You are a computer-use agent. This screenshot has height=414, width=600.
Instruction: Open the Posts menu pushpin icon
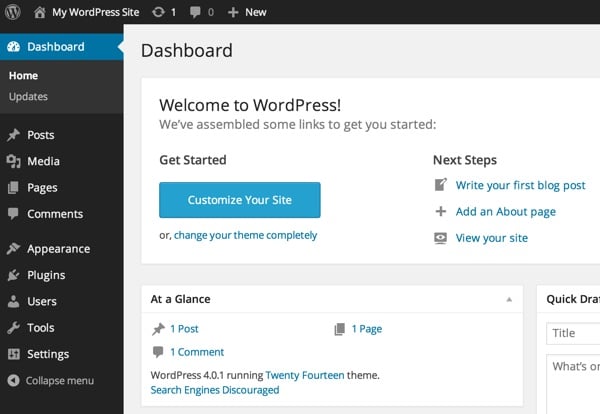13,135
